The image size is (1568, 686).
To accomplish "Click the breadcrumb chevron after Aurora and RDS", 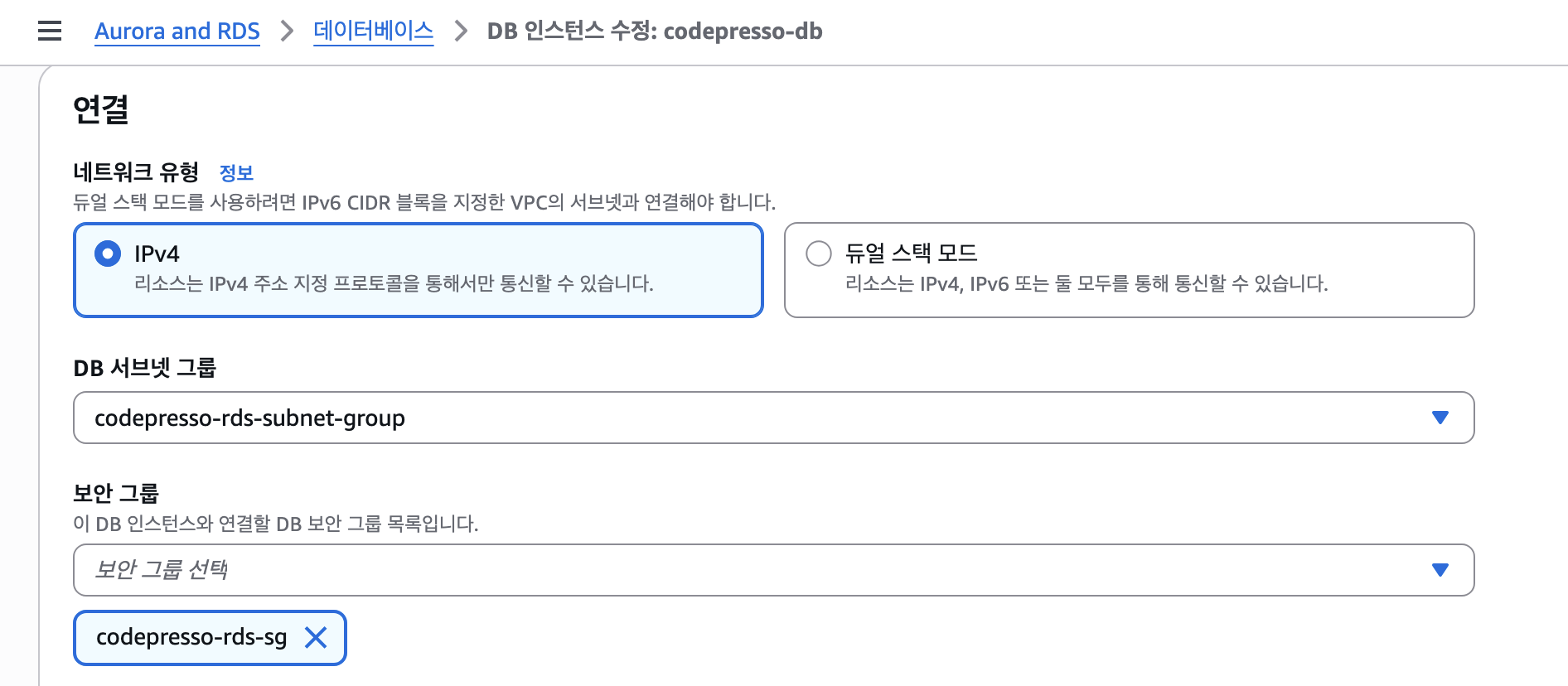I will point(287,31).
